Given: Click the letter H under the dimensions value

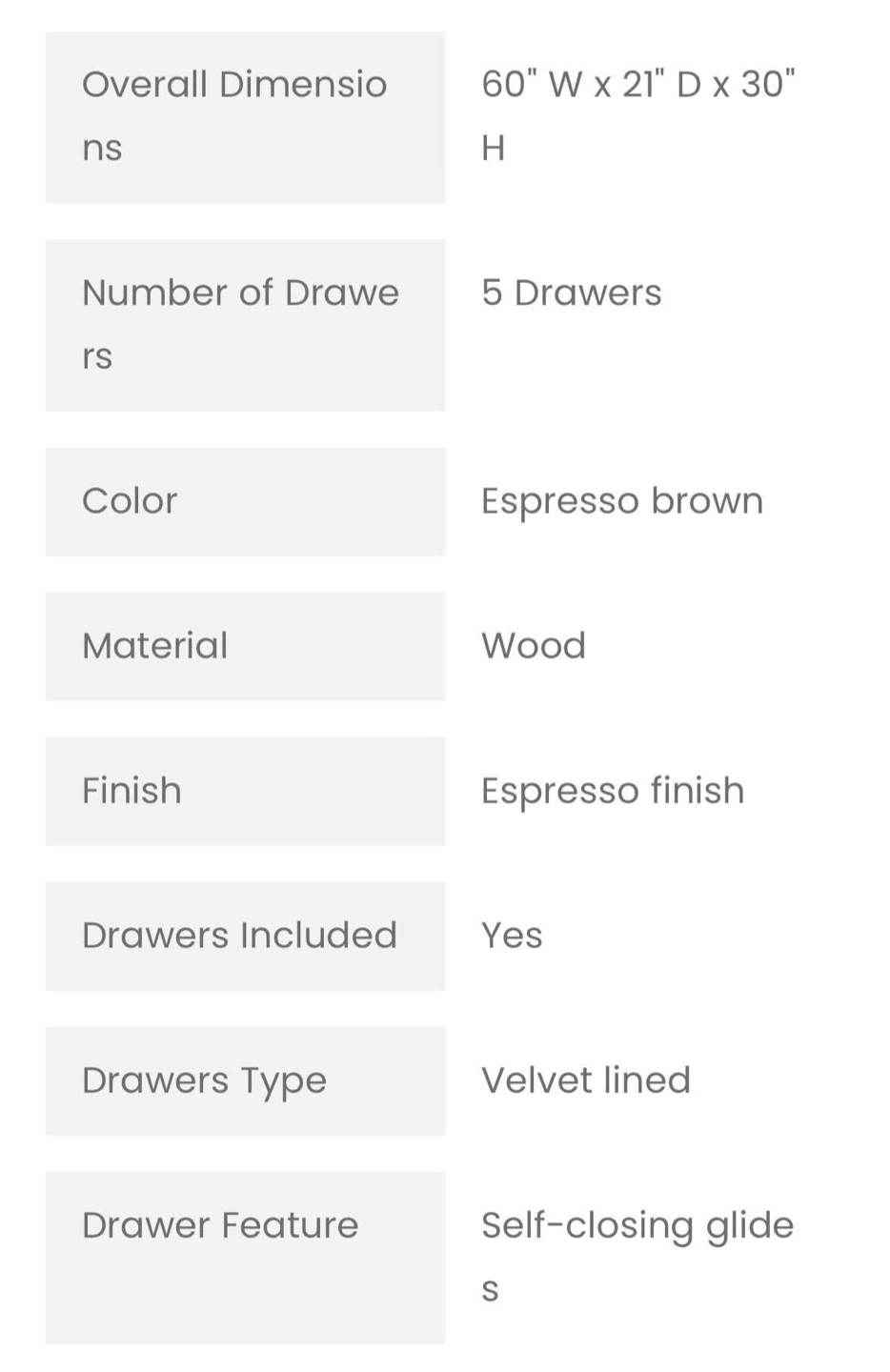Looking at the screenshot, I should point(493,149).
